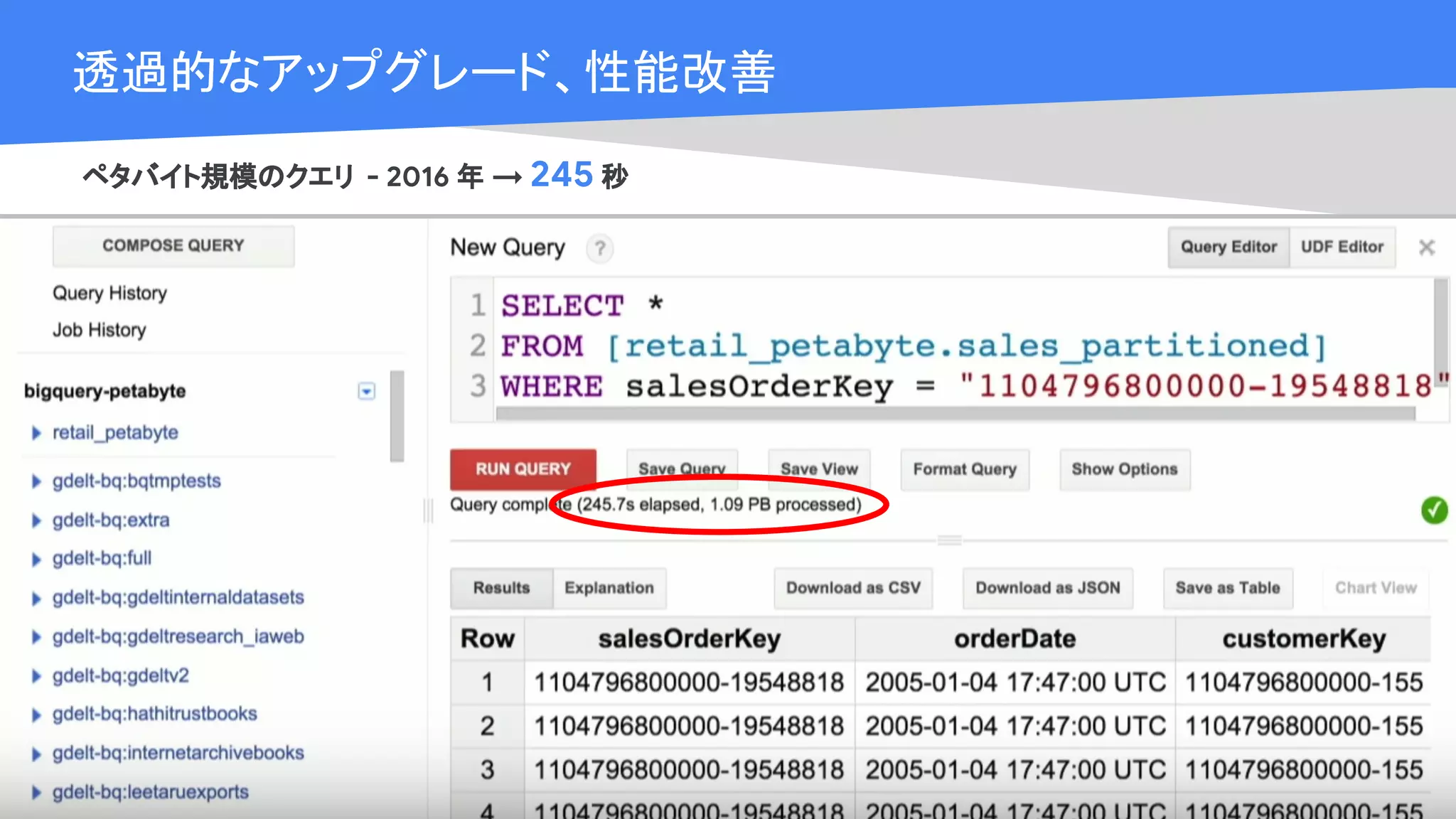Open the bigquery-petabyte project dropdown arrow
This screenshot has width=1456, height=819.
(366, 391)
